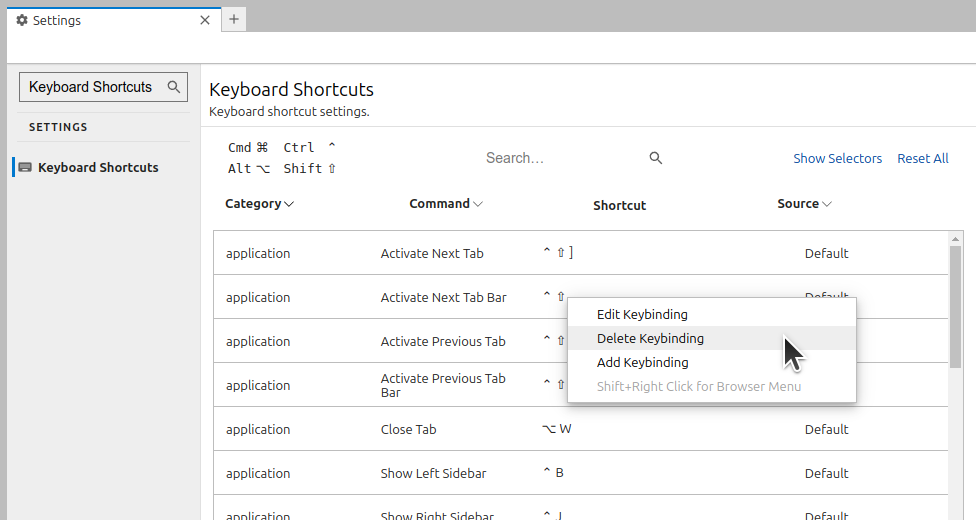The height and width of the screenshot is (520, 976).
Task: Click Reset All link
Action: click(922, 158)
